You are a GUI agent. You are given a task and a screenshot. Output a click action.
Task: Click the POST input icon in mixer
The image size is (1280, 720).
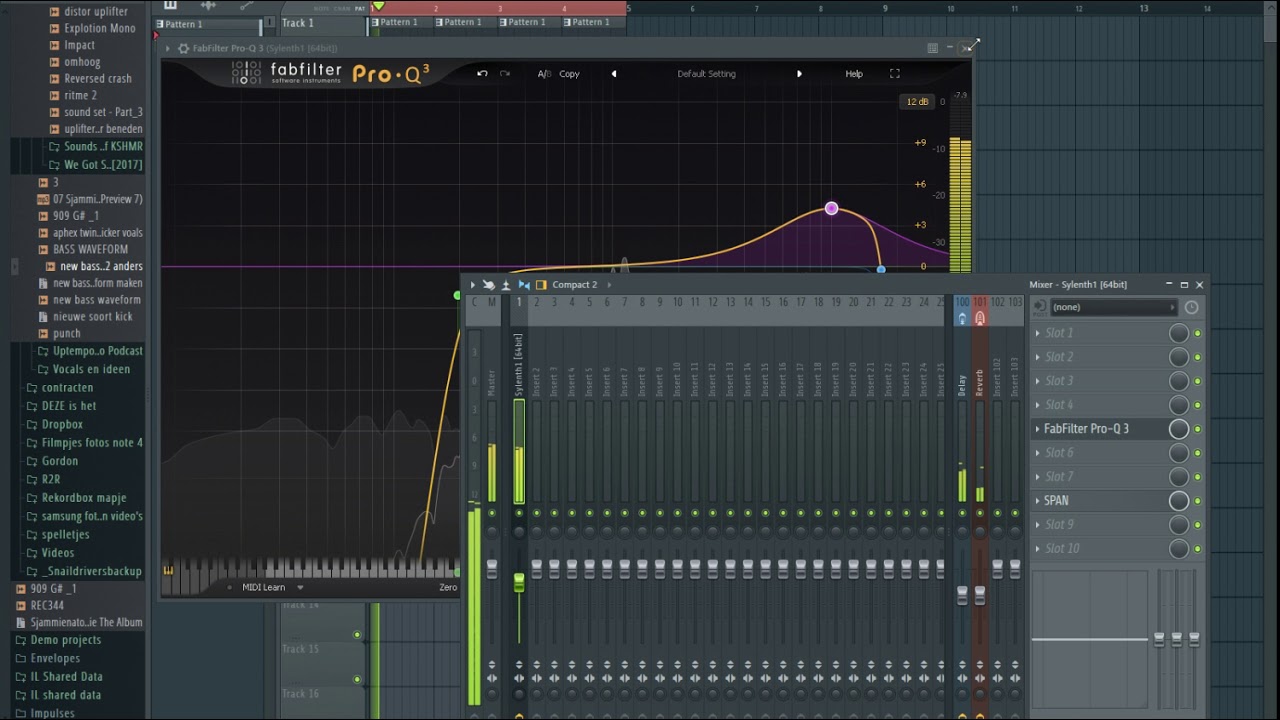tap(1040, 307)
